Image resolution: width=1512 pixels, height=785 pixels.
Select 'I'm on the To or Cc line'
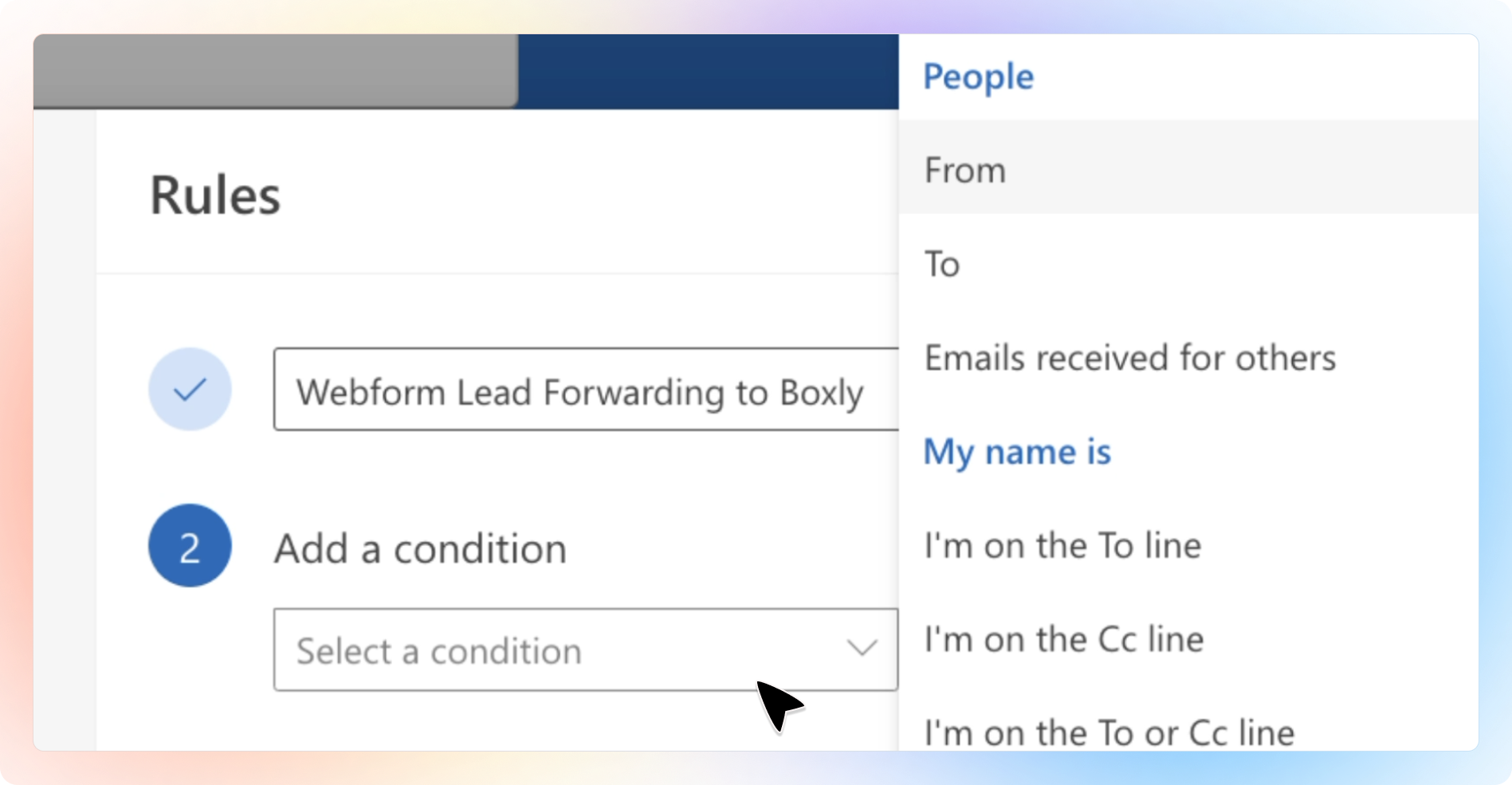point(1109,732)
